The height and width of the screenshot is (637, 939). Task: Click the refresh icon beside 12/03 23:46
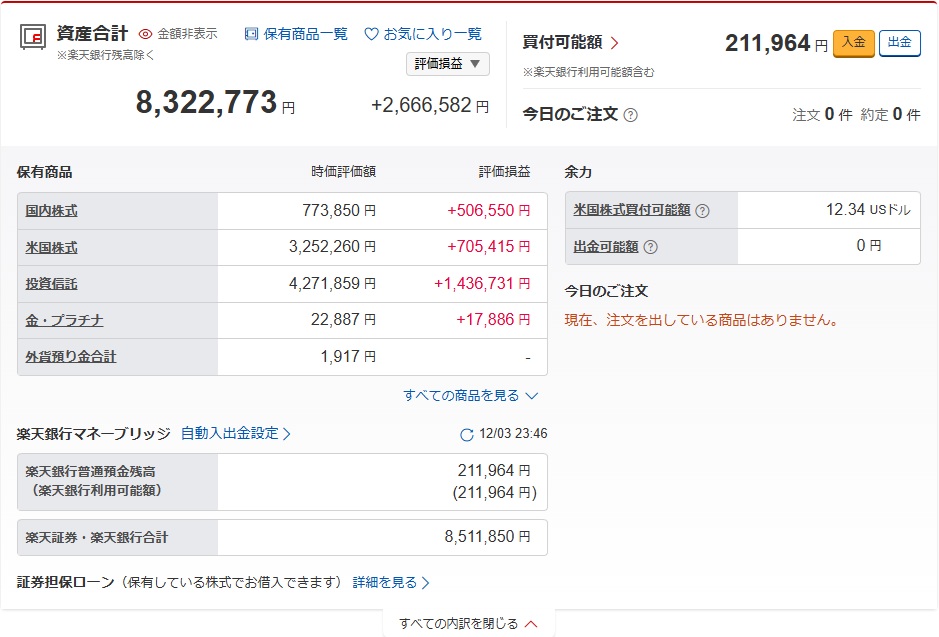click(466, 435)
